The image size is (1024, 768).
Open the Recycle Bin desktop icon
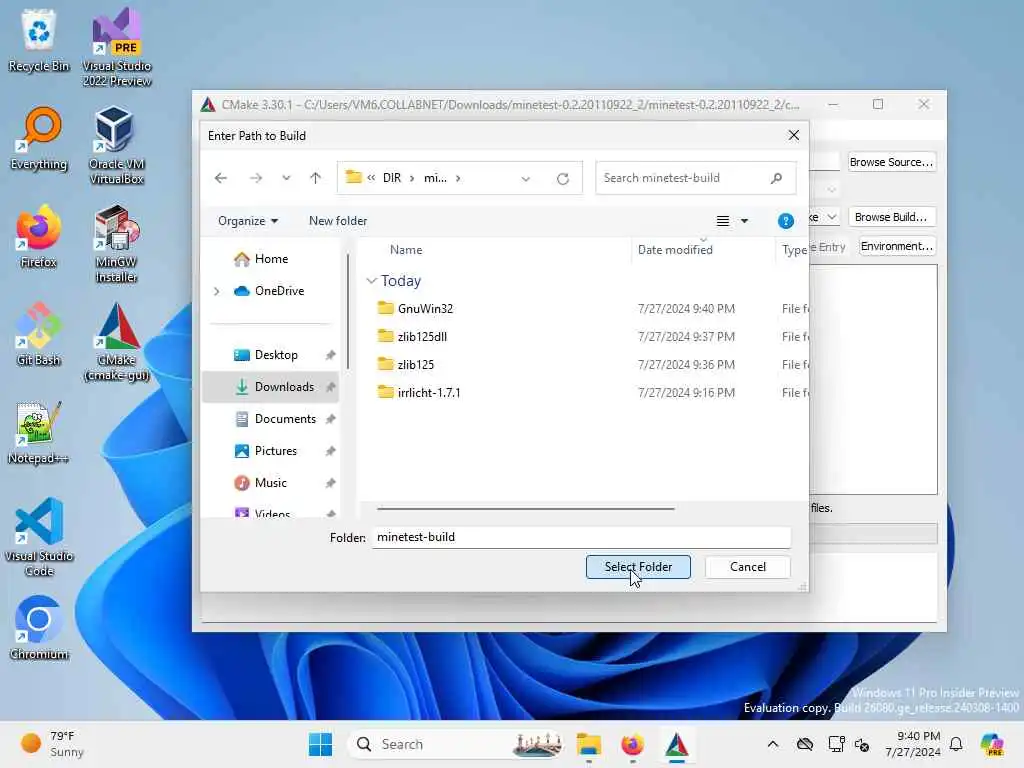pos(39,40)
